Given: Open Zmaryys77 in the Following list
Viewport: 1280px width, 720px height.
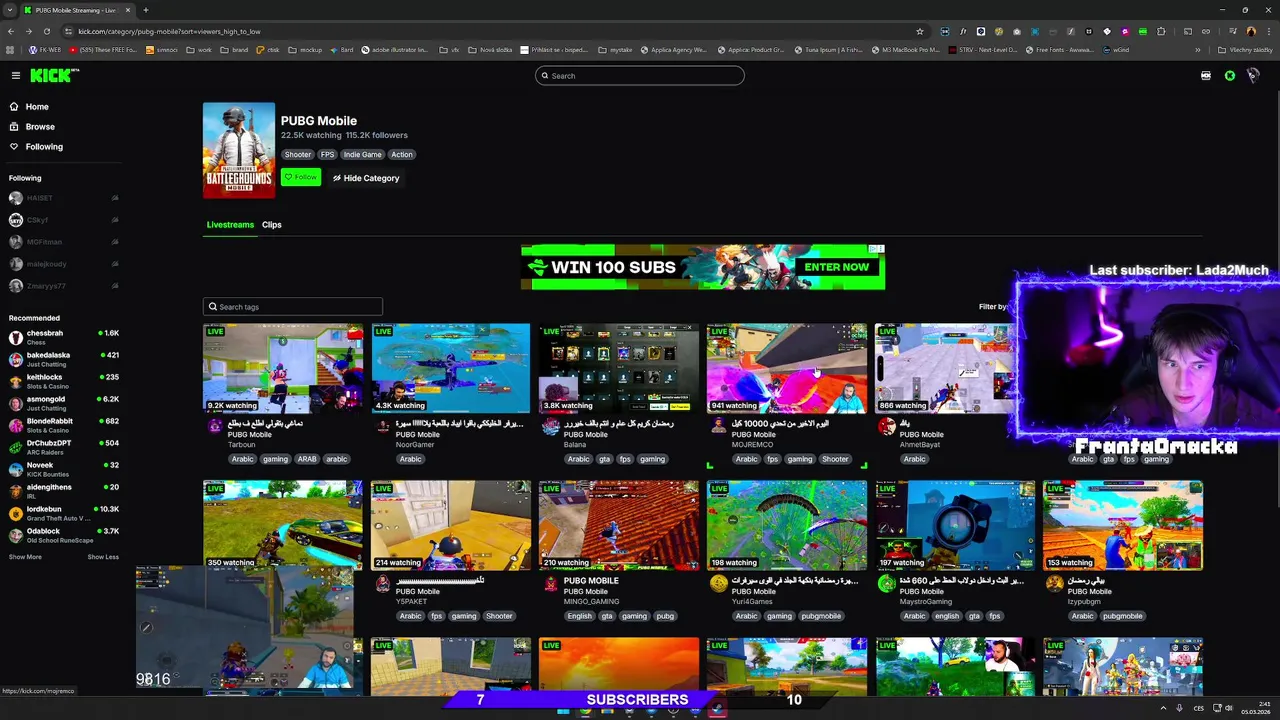Looking at the screenshot, I should 62,286.
